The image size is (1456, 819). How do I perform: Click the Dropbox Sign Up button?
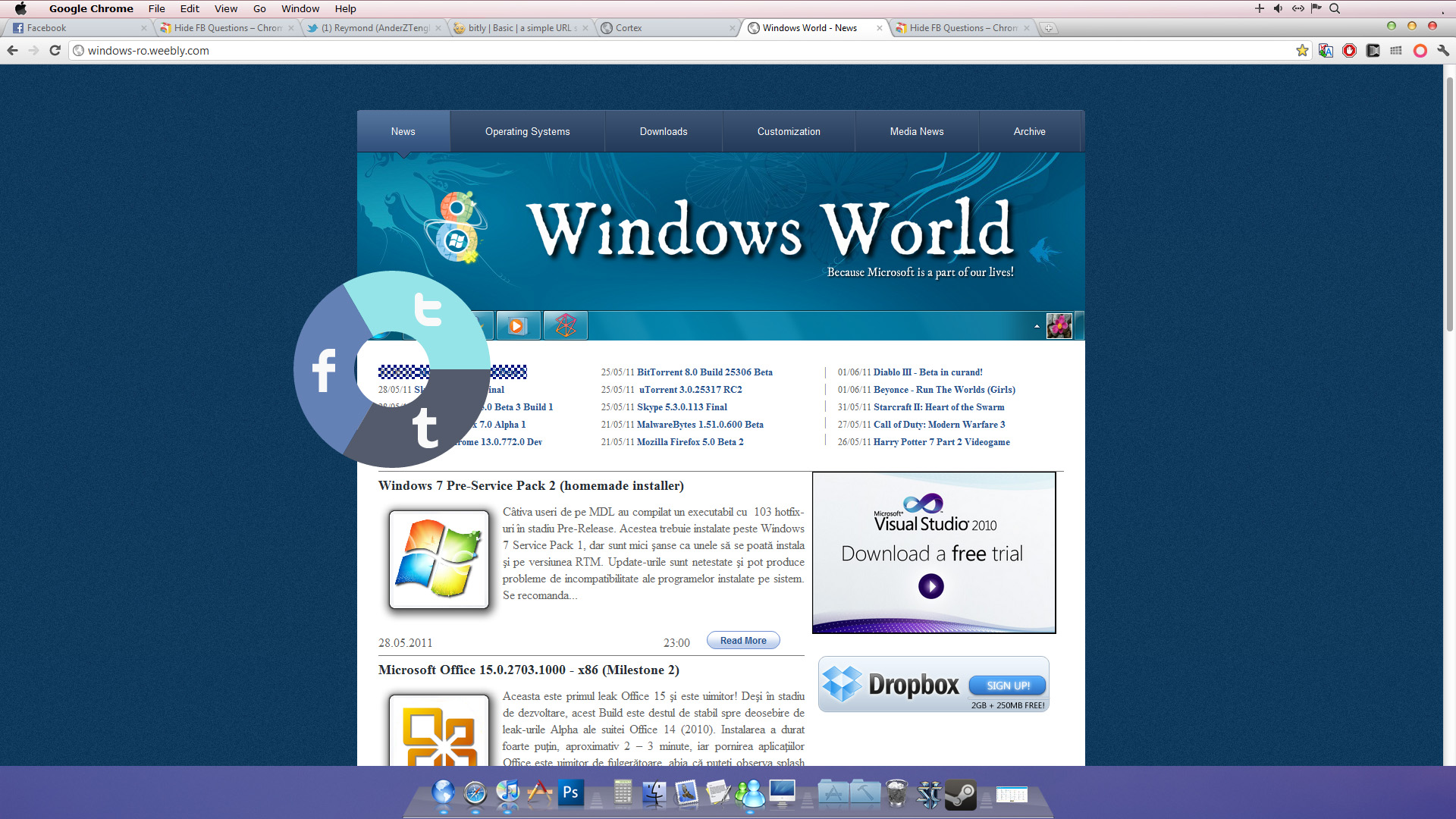click(1004, 685)
